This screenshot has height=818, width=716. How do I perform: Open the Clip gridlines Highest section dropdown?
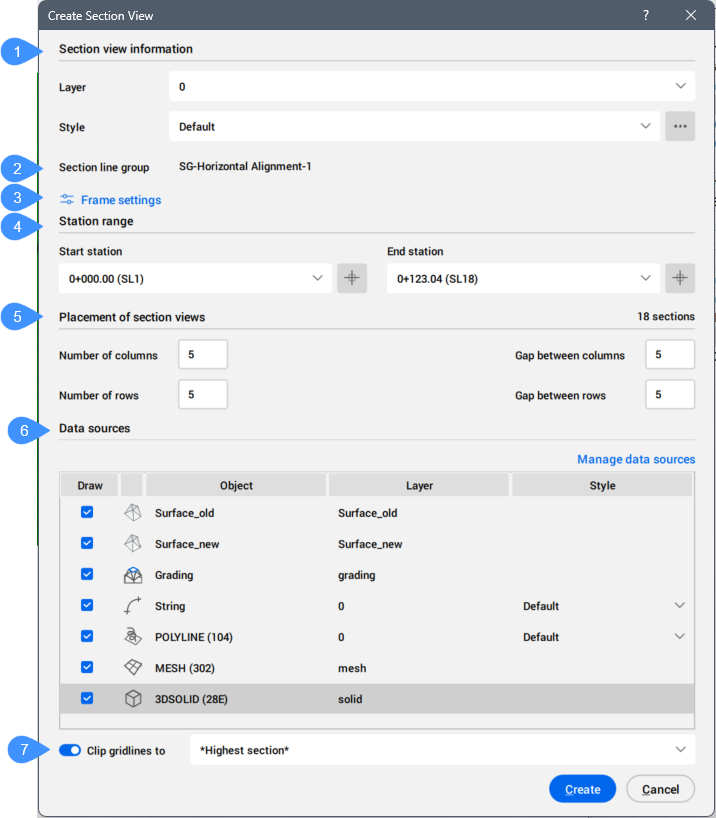tap(442, 750)
